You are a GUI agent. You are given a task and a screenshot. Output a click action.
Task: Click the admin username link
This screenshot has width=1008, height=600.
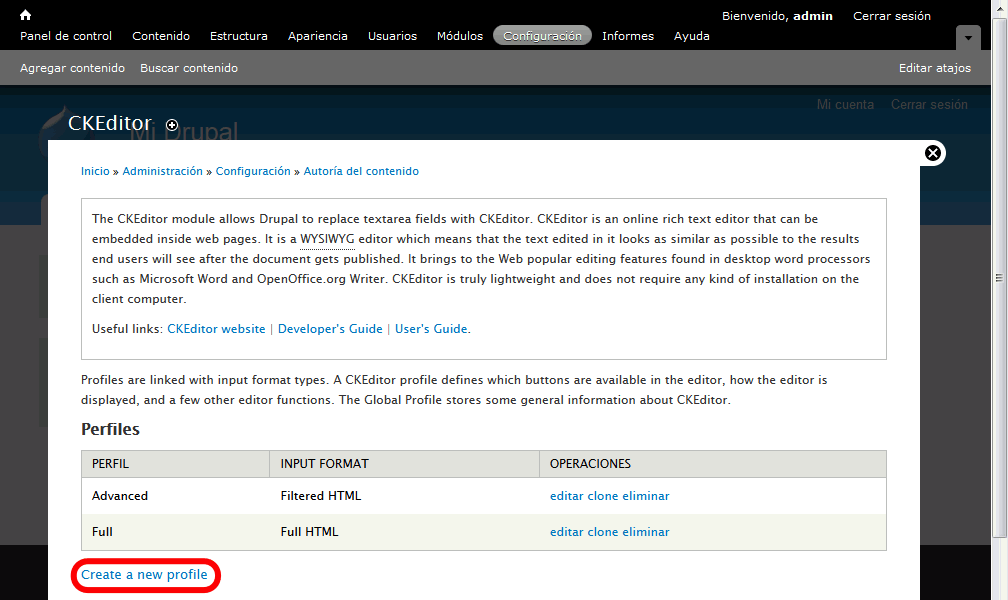pos(813,16)
